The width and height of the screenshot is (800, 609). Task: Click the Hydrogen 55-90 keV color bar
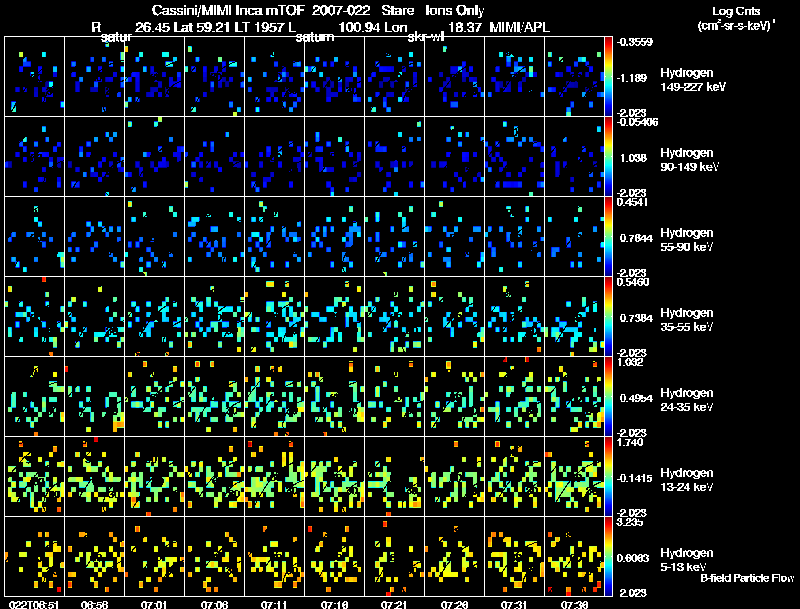(608, 237)
